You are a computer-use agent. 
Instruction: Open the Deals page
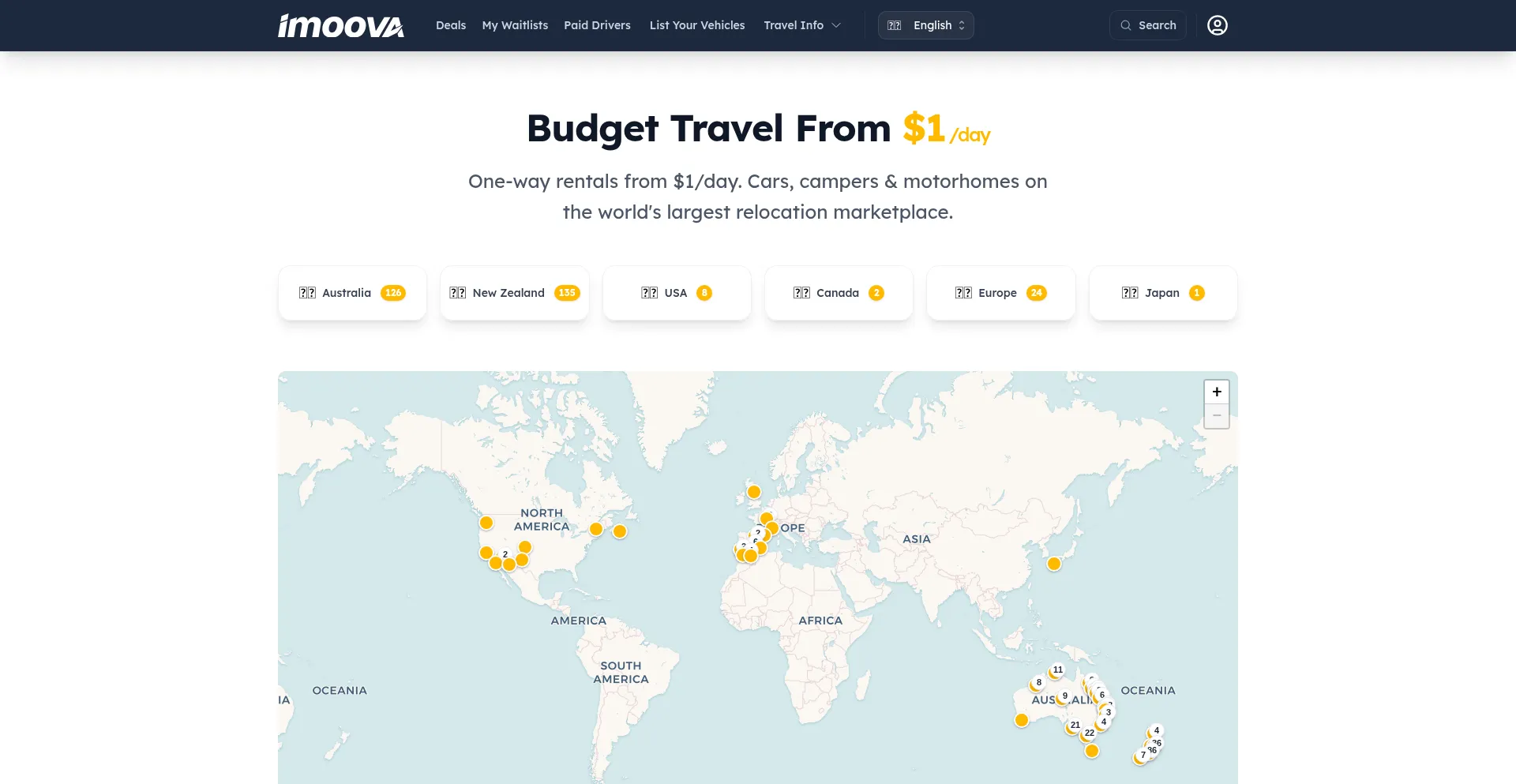tap(451, 25)
